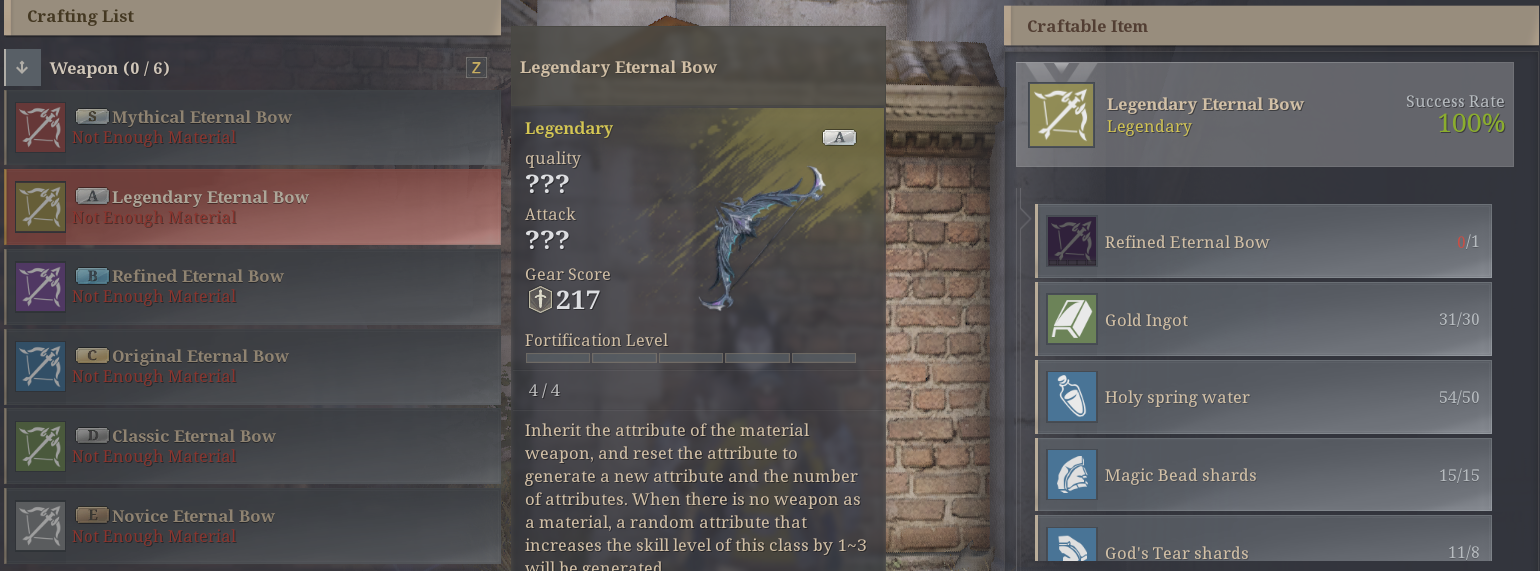1540x571 pixels.
Task: Click the Z hotkey button beside Weapon
Action: tap(476, 68)
